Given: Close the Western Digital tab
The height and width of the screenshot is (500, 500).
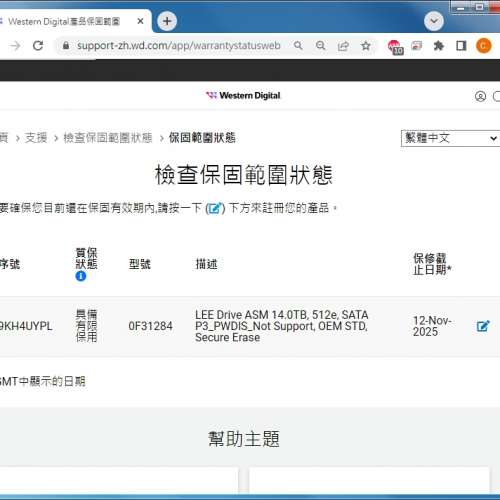Looking at the screenshot, I should [x=140, y=21].
